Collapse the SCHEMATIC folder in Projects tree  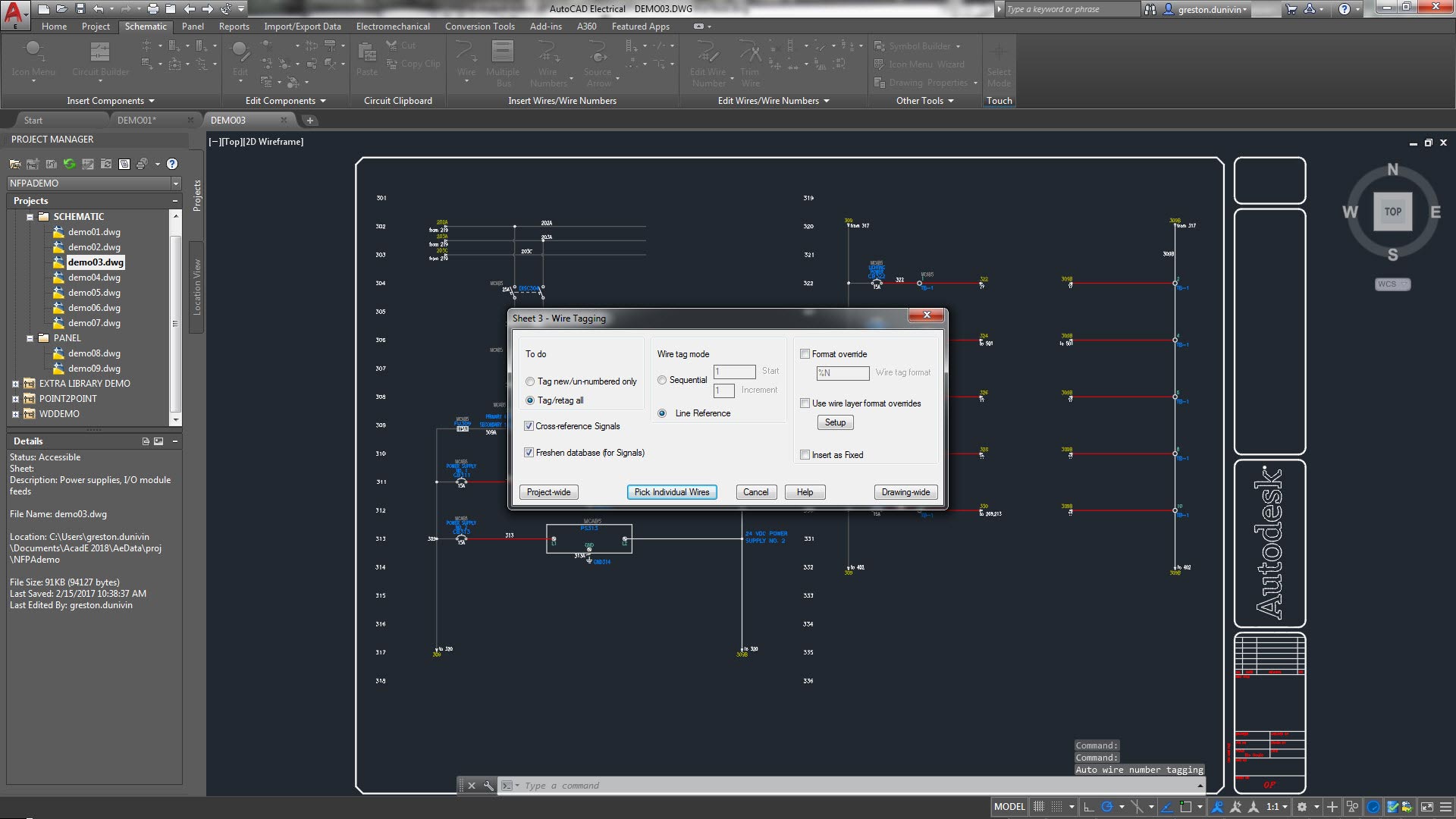30,216
